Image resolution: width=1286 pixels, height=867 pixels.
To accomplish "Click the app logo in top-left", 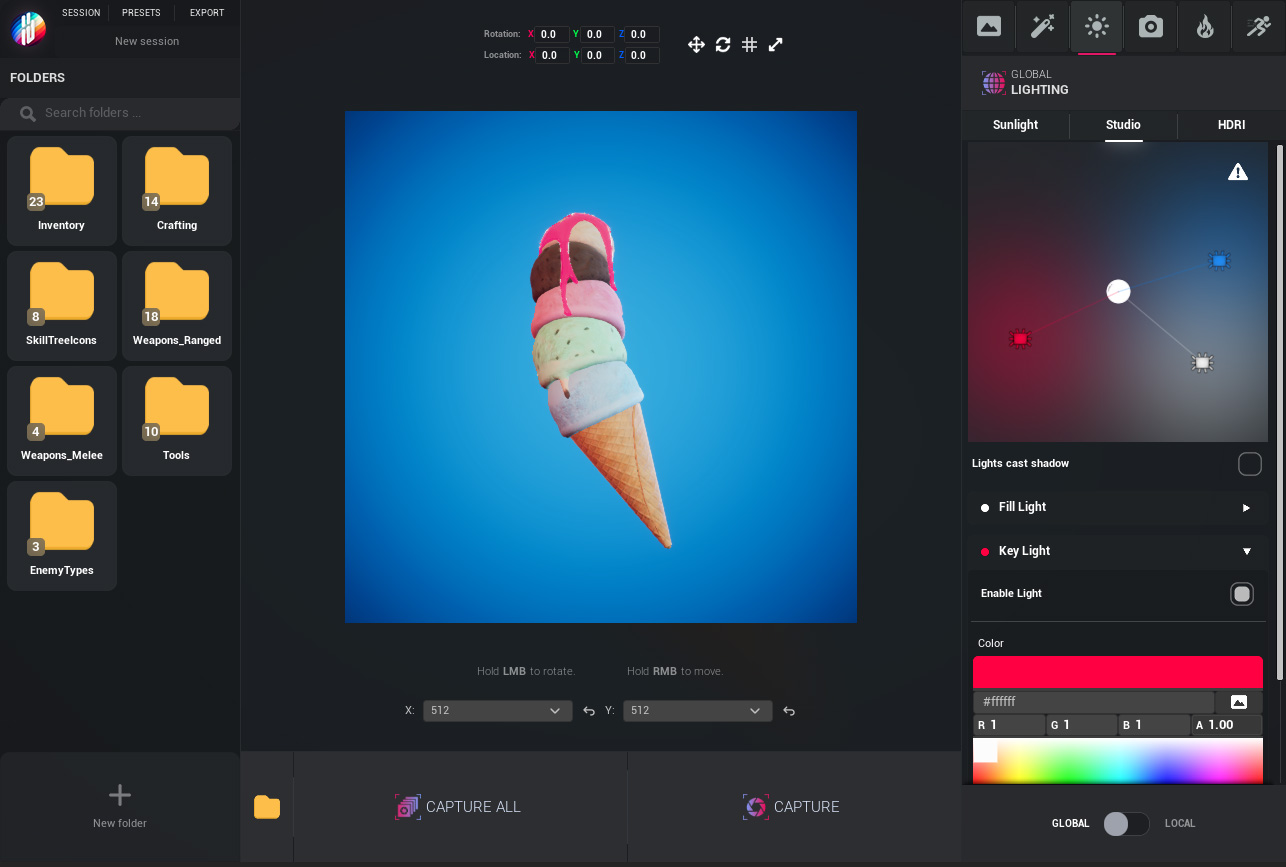I will [x=28, y=28].
